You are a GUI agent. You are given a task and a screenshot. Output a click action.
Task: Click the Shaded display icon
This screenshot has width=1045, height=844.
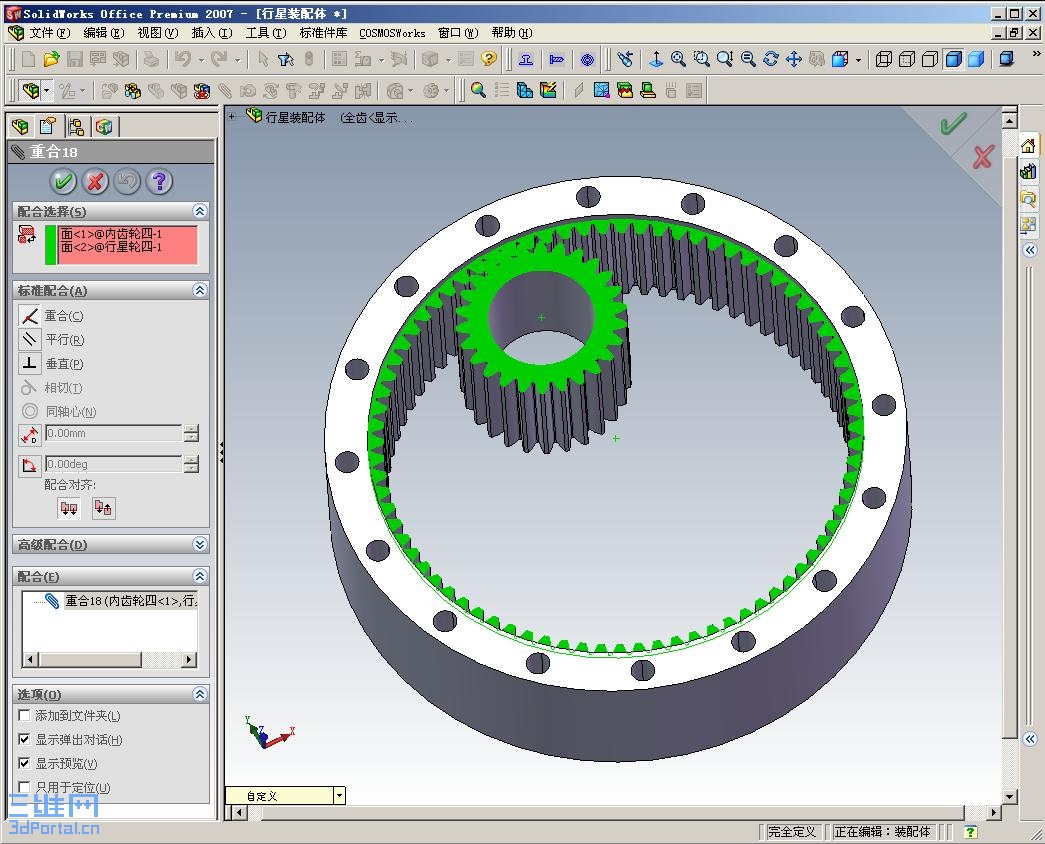point(976,59)
